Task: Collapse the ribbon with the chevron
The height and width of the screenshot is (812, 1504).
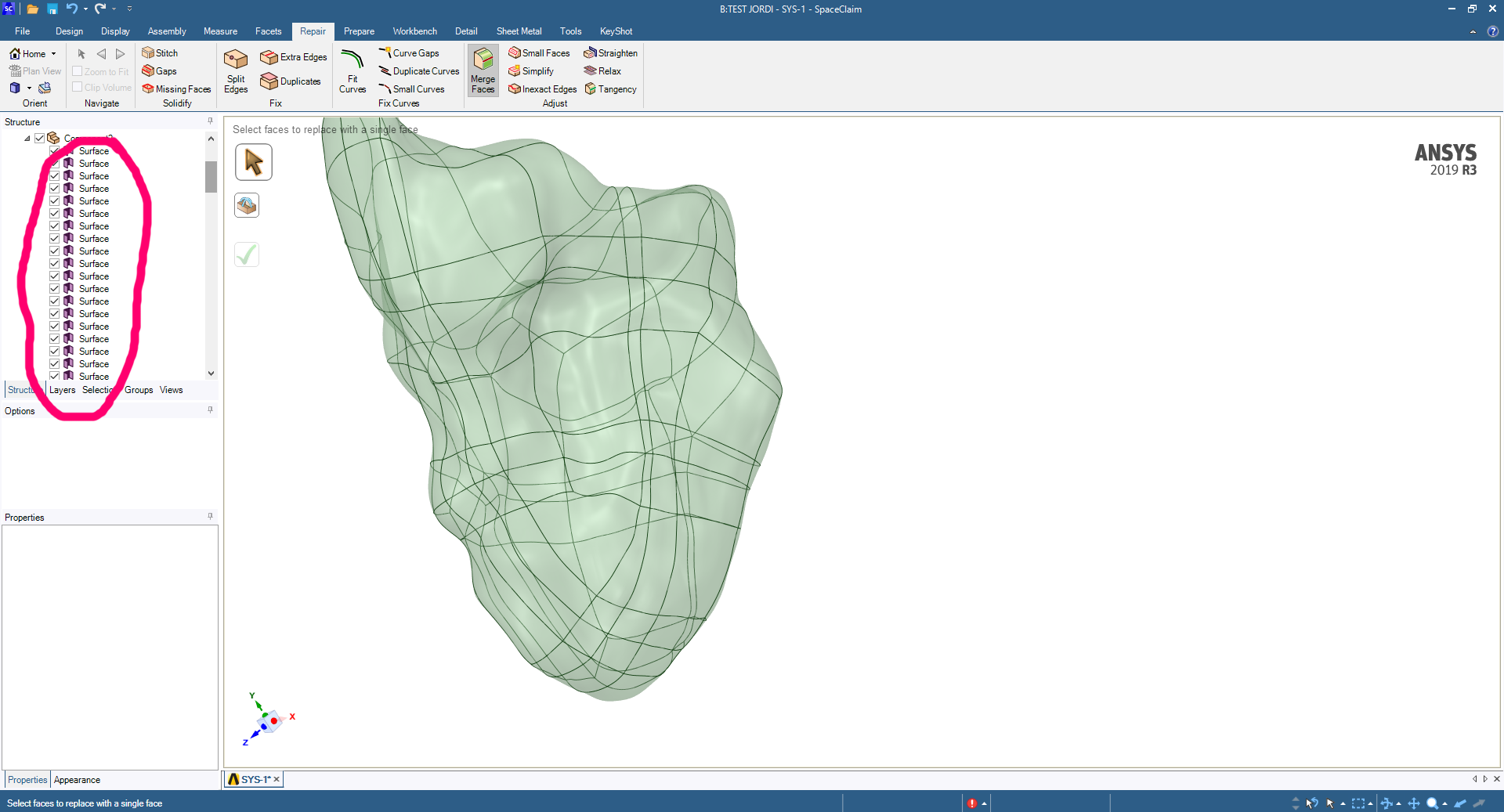Action: tap(1473, 32)
